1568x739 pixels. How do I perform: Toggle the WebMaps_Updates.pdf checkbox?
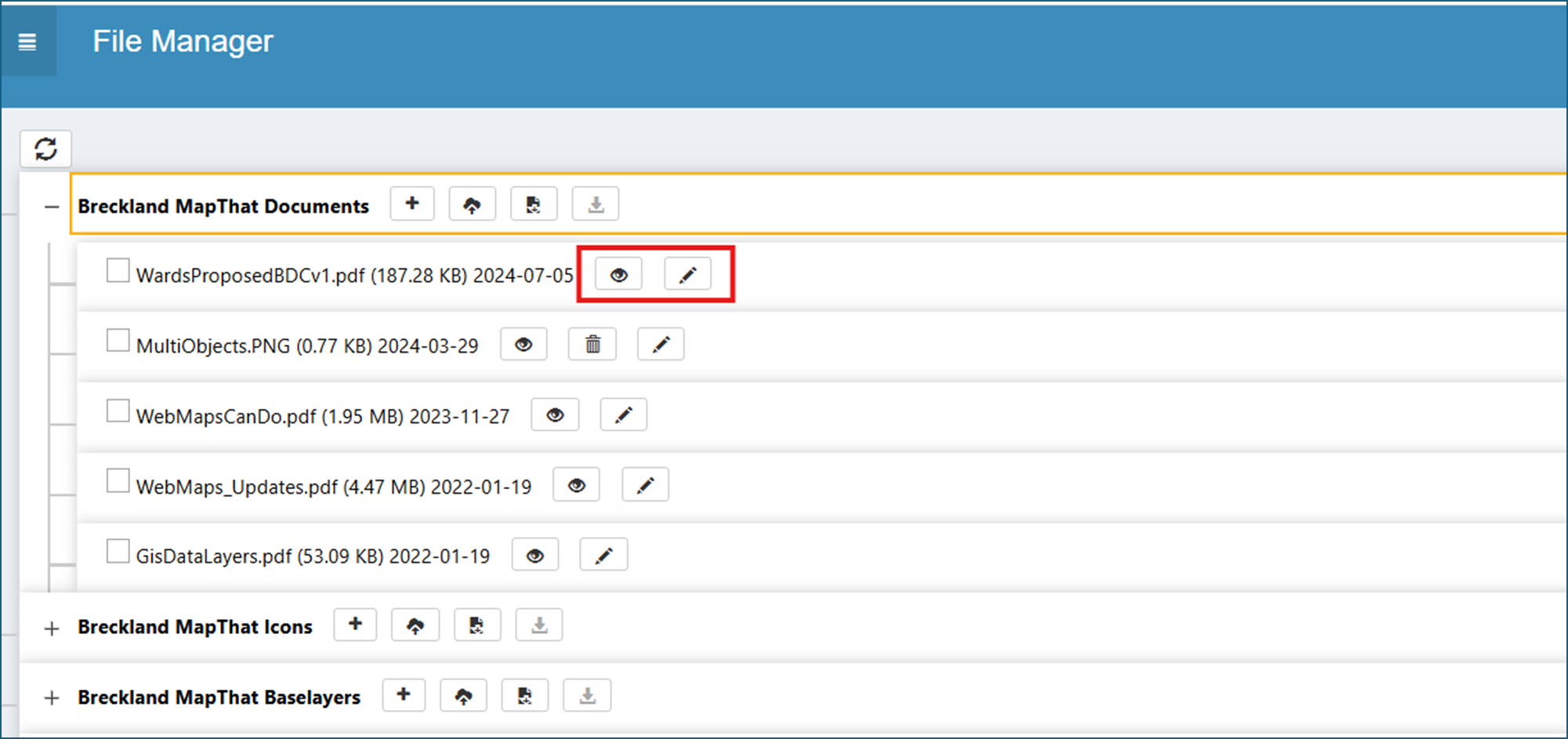tap(118, 481)
